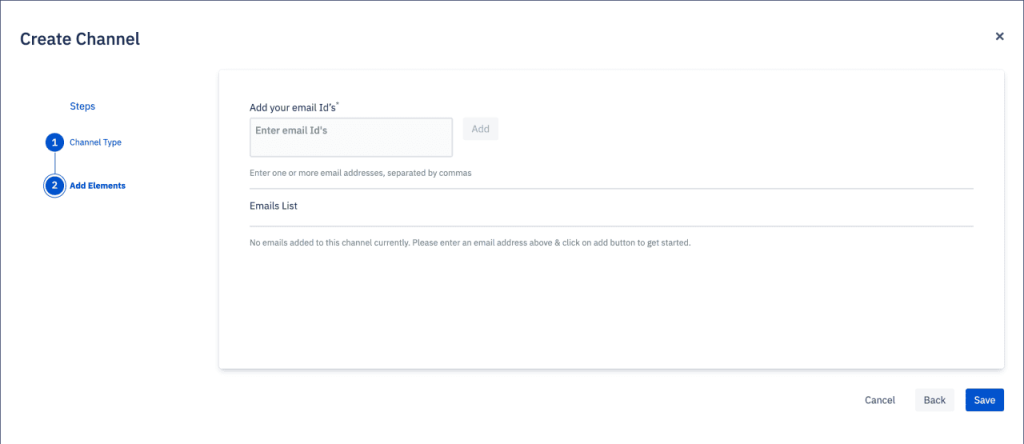
Task: Close the Create Channel dialog with X
Action: click(x=999, y=37)
